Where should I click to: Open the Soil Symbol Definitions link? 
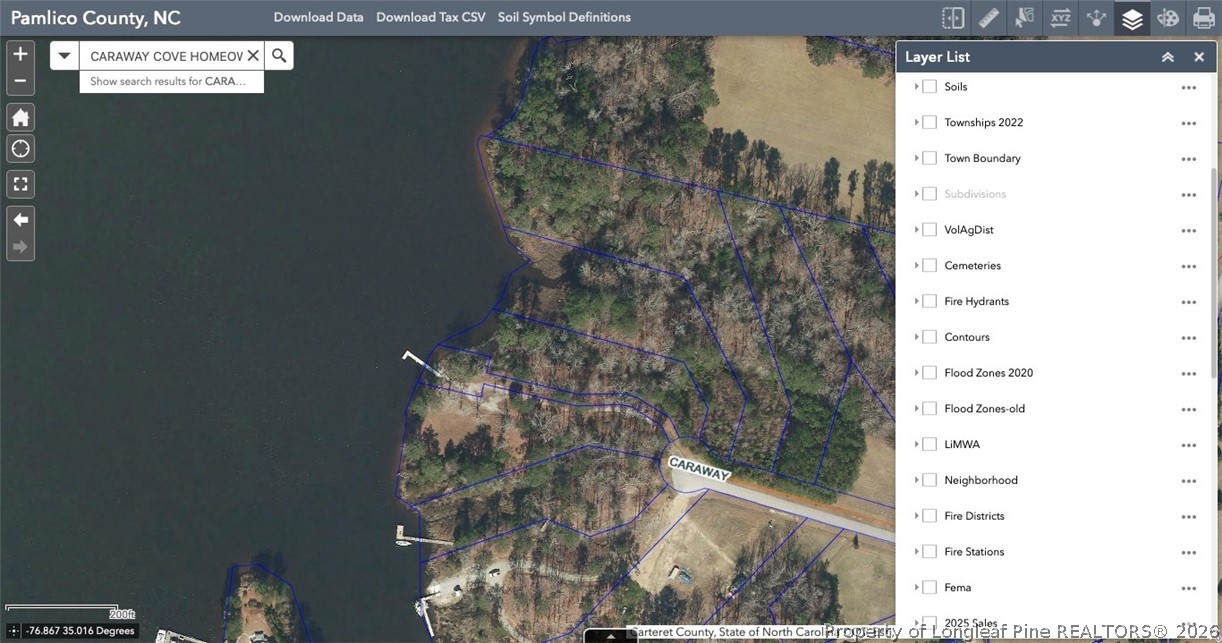pos(564,18)
